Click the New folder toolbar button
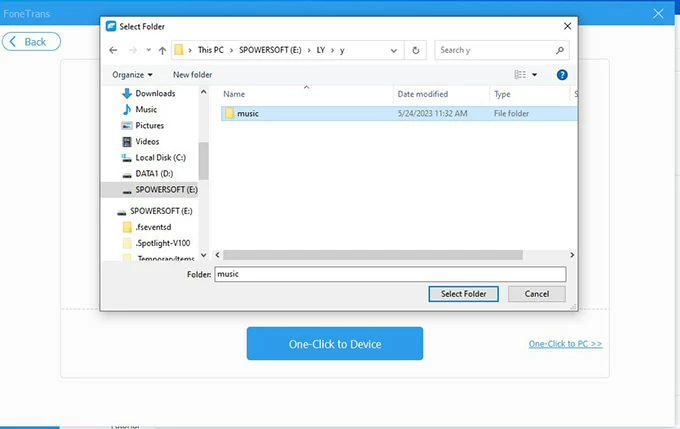This screenshot has width=680, height=429. [x=192, y=75]
